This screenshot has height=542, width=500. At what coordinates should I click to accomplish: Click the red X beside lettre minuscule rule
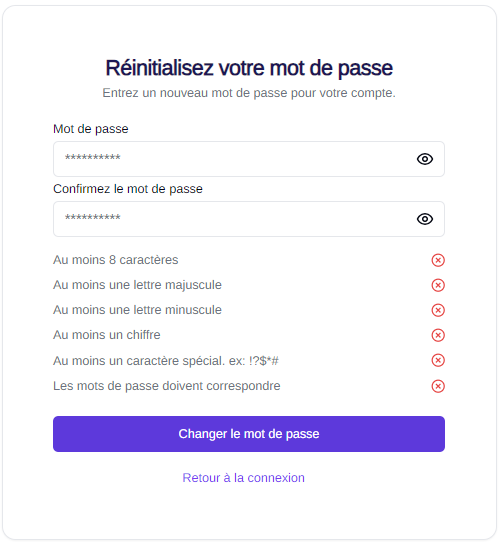(438, 310)
